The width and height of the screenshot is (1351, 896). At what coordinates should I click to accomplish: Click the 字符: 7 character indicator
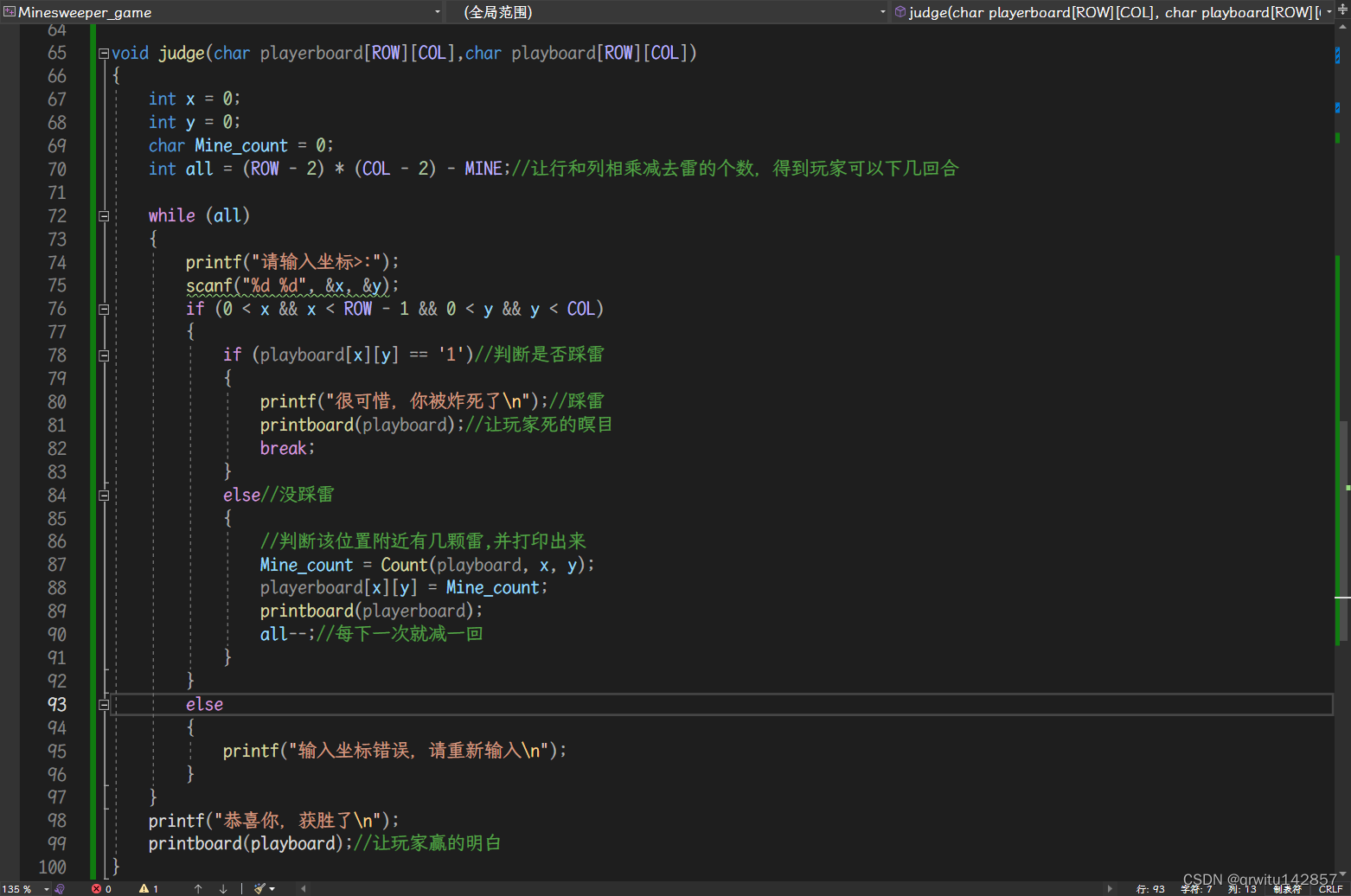(1196, 889)
